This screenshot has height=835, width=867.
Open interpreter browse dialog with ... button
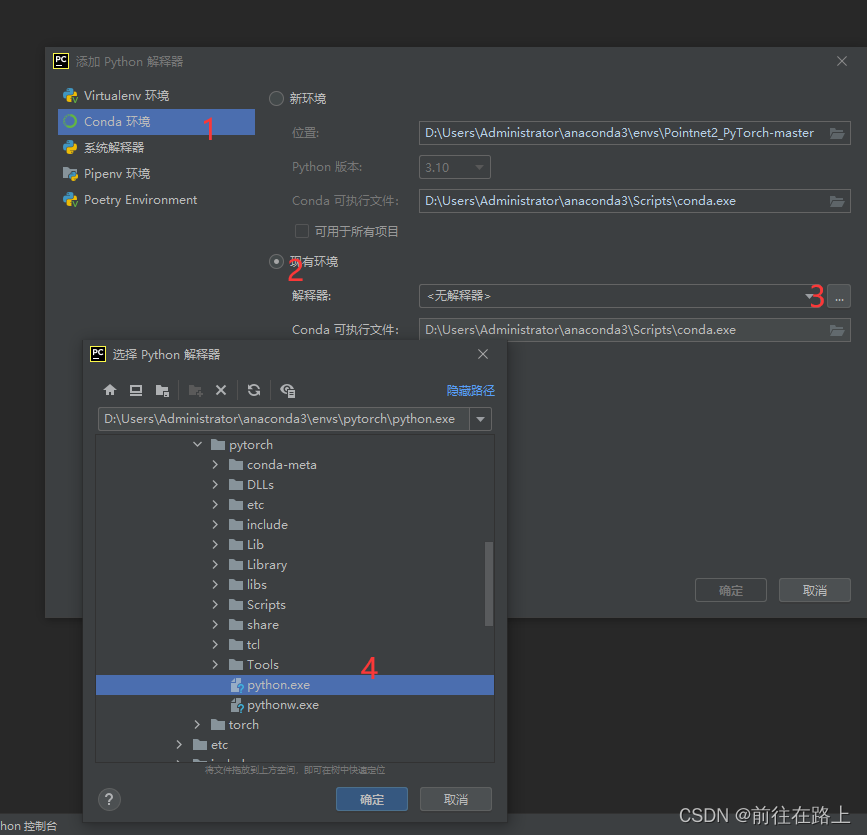pos(838,296)
